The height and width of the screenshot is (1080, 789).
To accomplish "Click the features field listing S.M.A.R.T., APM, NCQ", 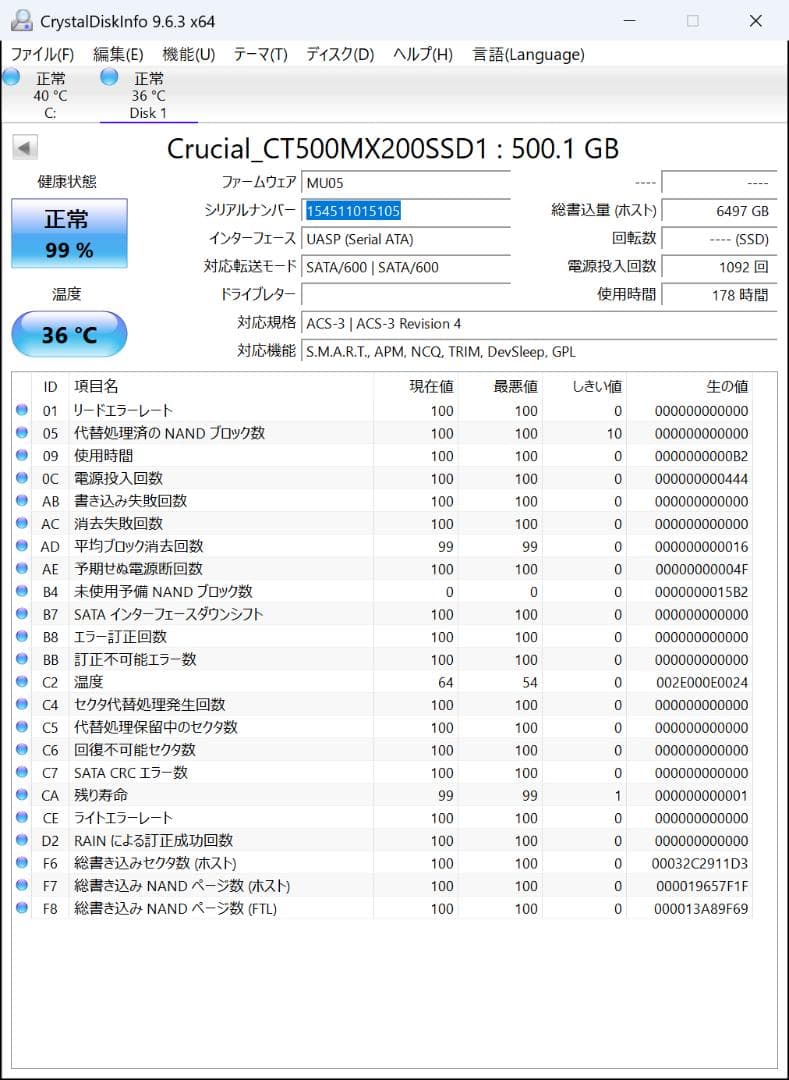I will point(539,351).
